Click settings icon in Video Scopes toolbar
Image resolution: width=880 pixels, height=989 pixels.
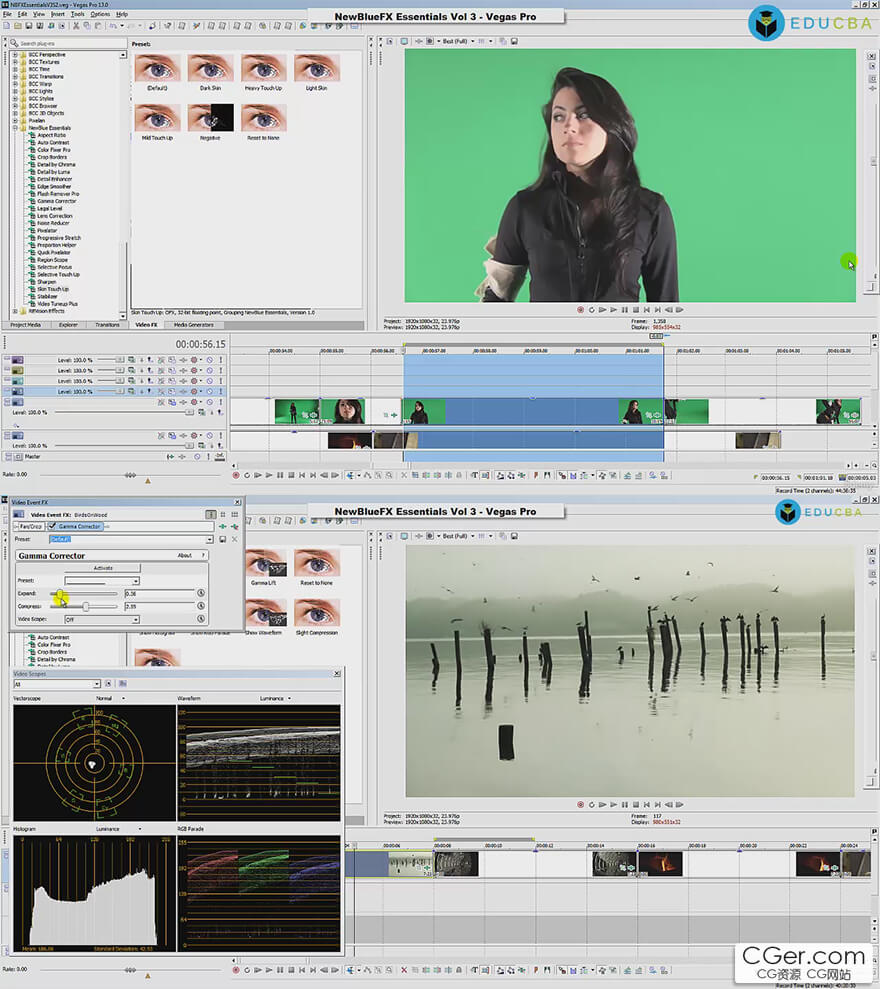[x=122, y=684]
